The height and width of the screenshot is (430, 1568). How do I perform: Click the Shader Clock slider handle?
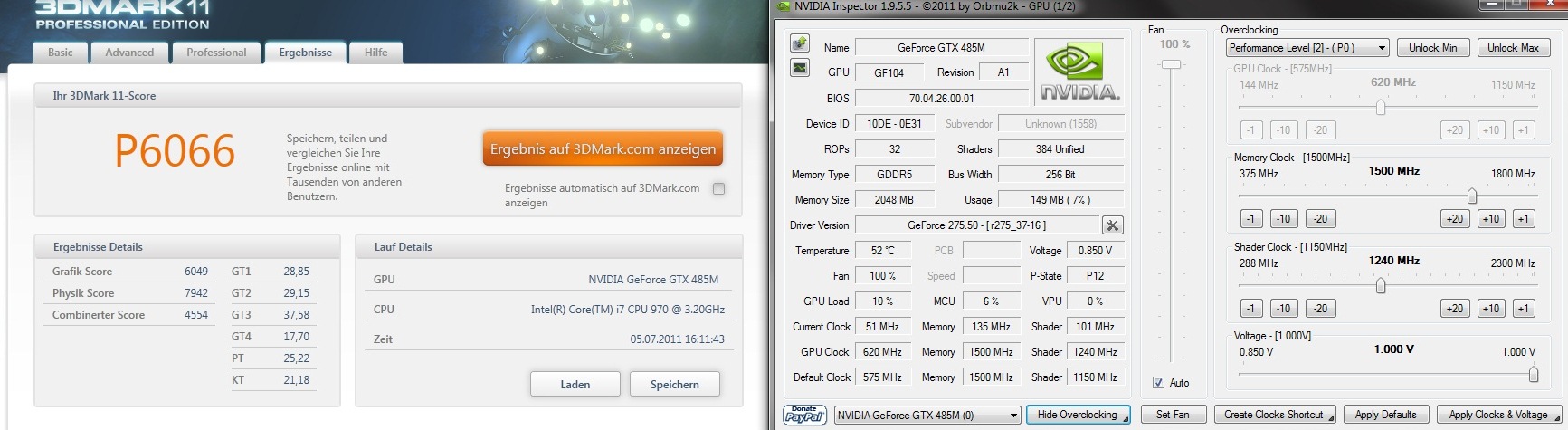coord(1381,286)
